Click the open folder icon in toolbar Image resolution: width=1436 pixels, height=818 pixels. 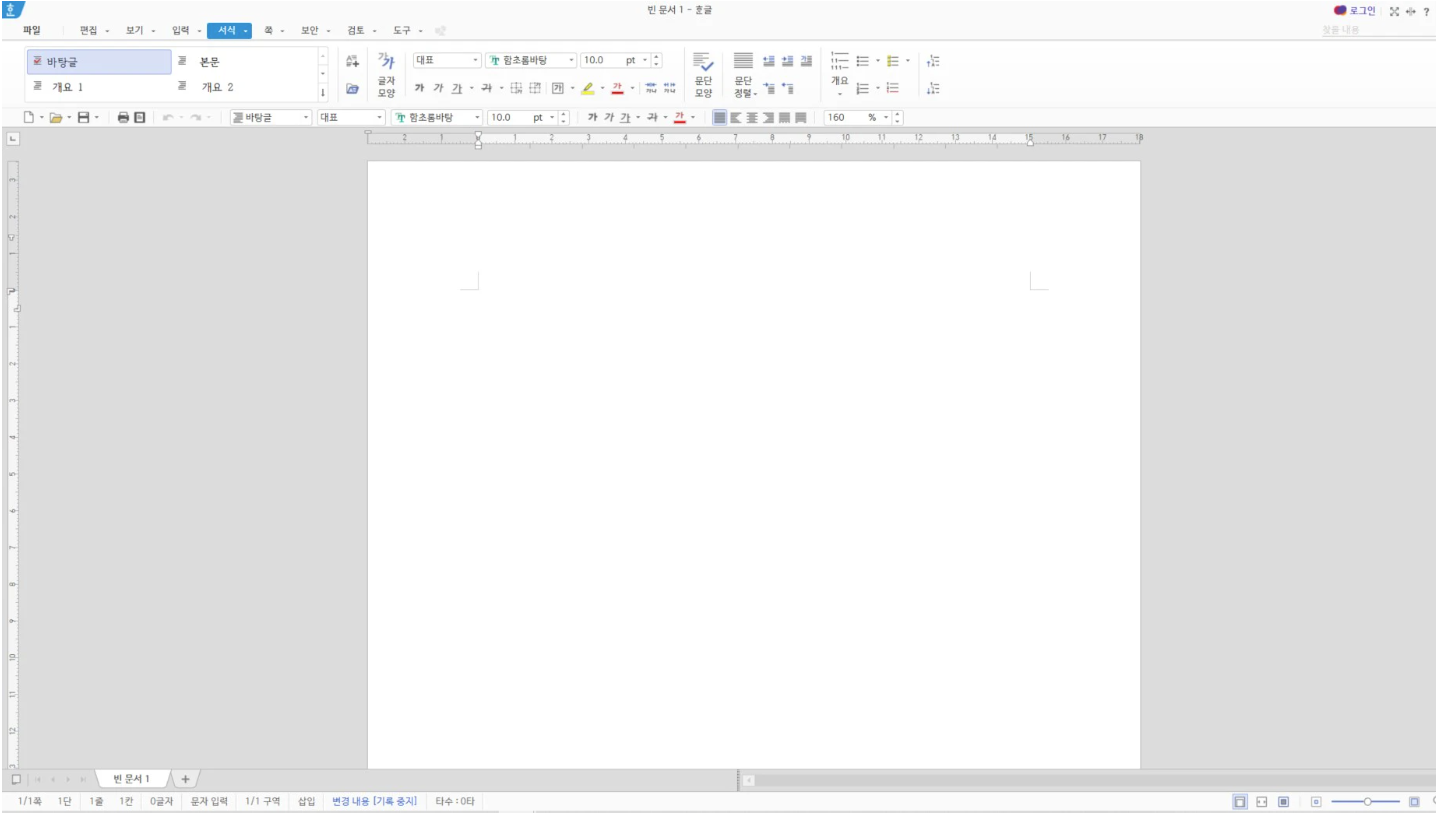pos(57,117)
